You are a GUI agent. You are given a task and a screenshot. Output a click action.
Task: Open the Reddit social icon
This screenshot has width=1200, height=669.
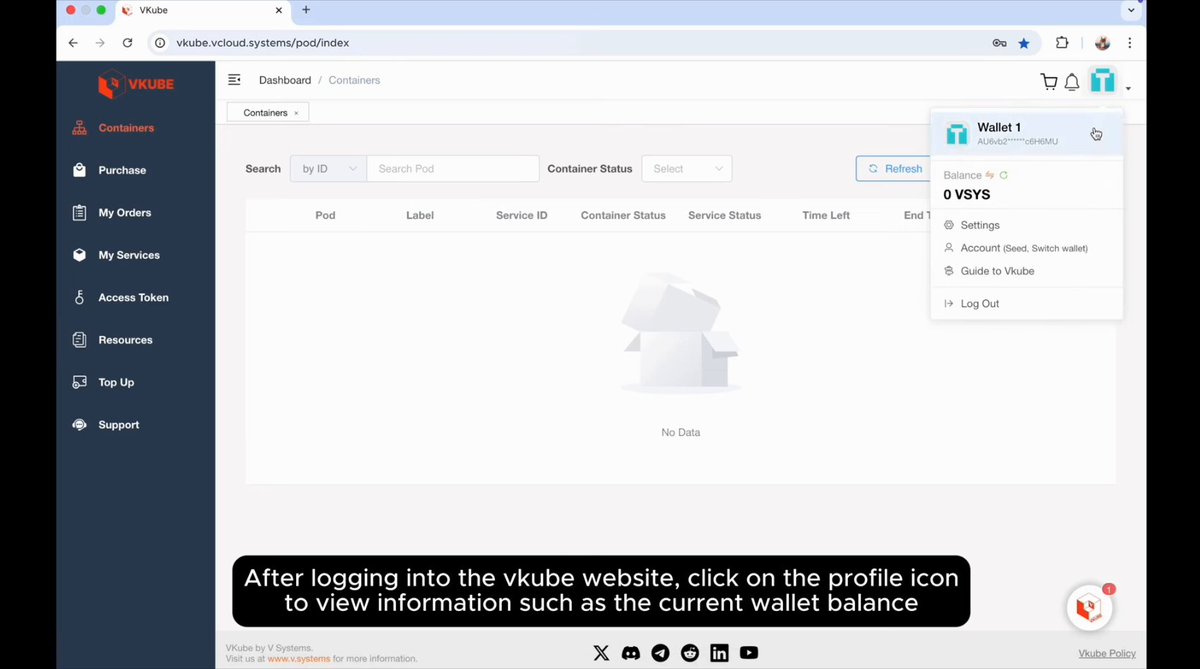[x=690, y=653]
